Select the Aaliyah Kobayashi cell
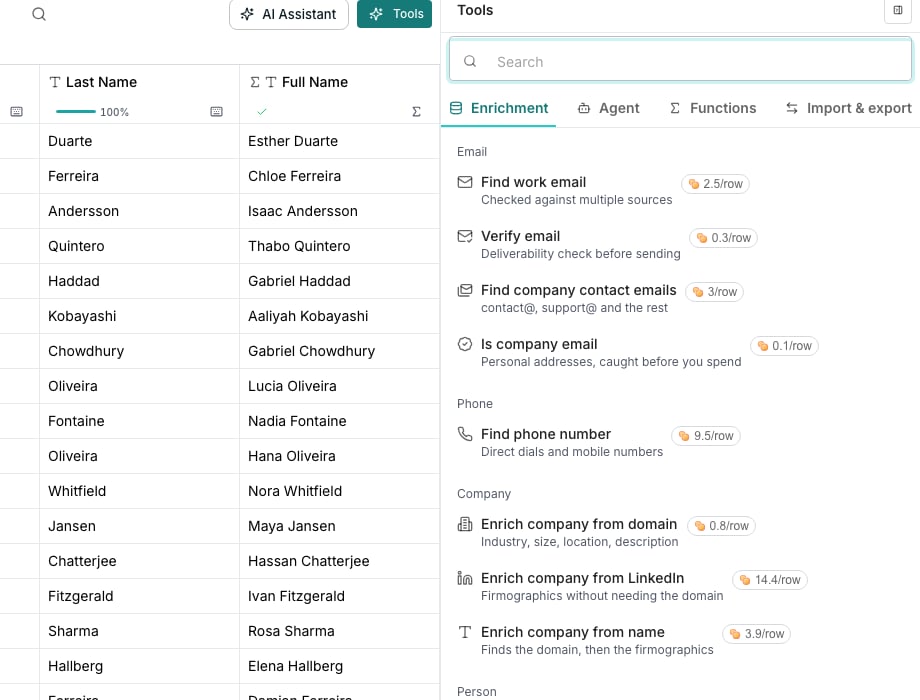Viewport: 920px width, 700px height. point(339,316)
